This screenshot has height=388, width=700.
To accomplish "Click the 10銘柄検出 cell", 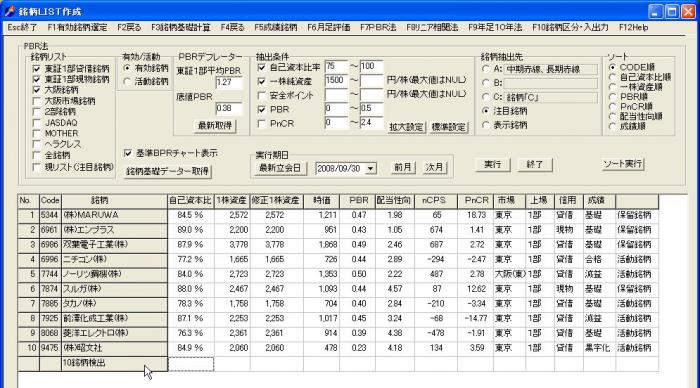I will (114, 363).
